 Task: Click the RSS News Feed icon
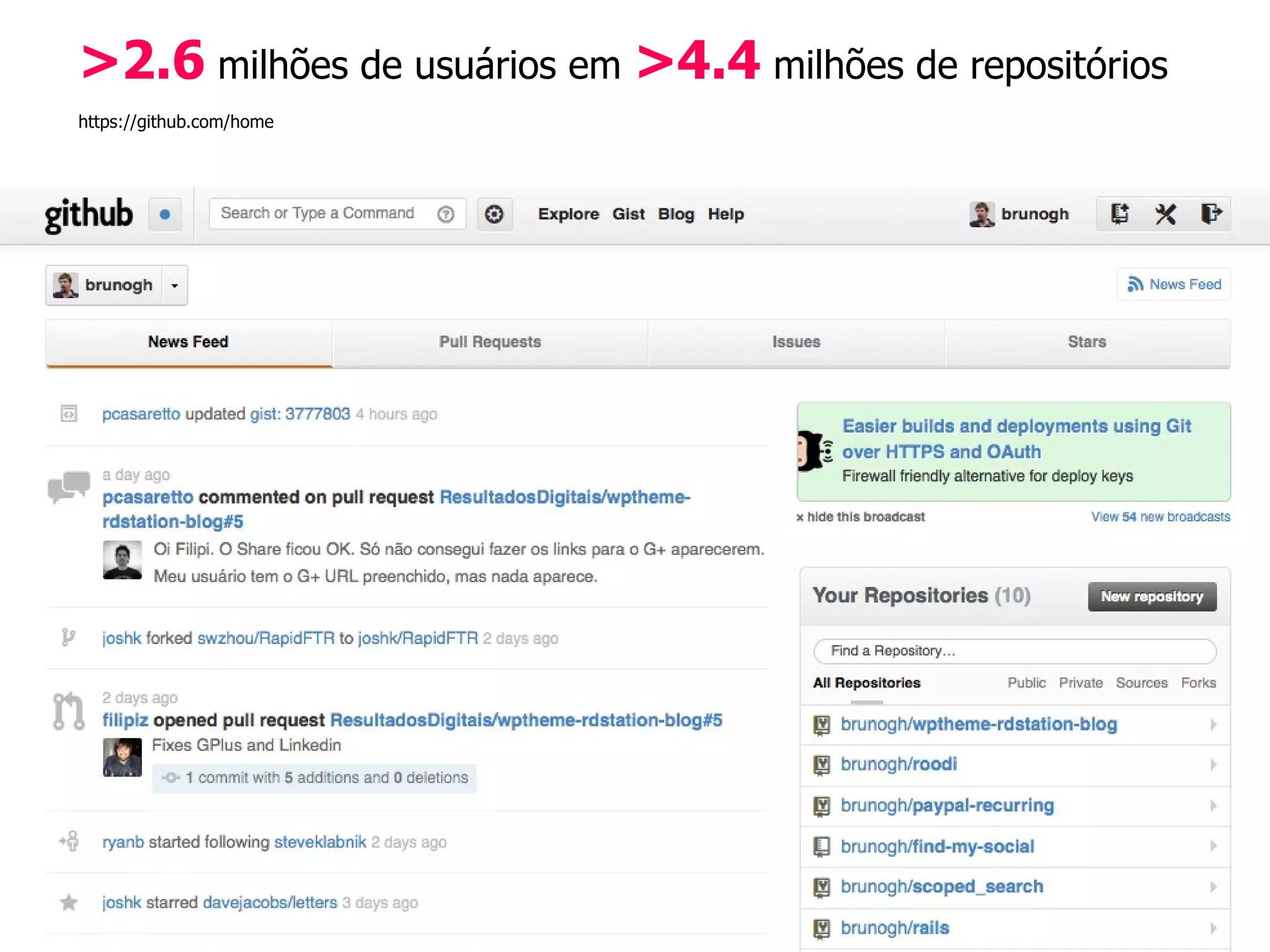[1135, 284]
